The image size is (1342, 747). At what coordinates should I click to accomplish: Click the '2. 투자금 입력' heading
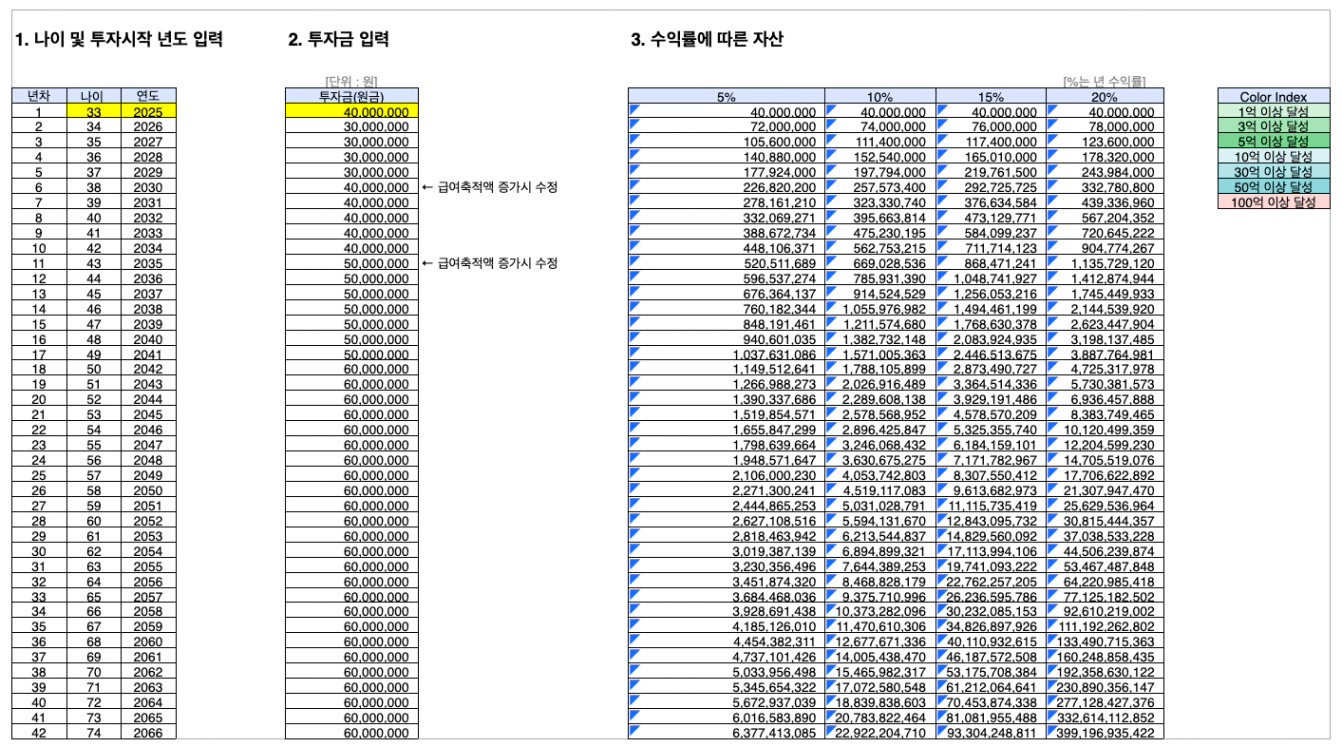pyautogui.click(x=338, y=40)
